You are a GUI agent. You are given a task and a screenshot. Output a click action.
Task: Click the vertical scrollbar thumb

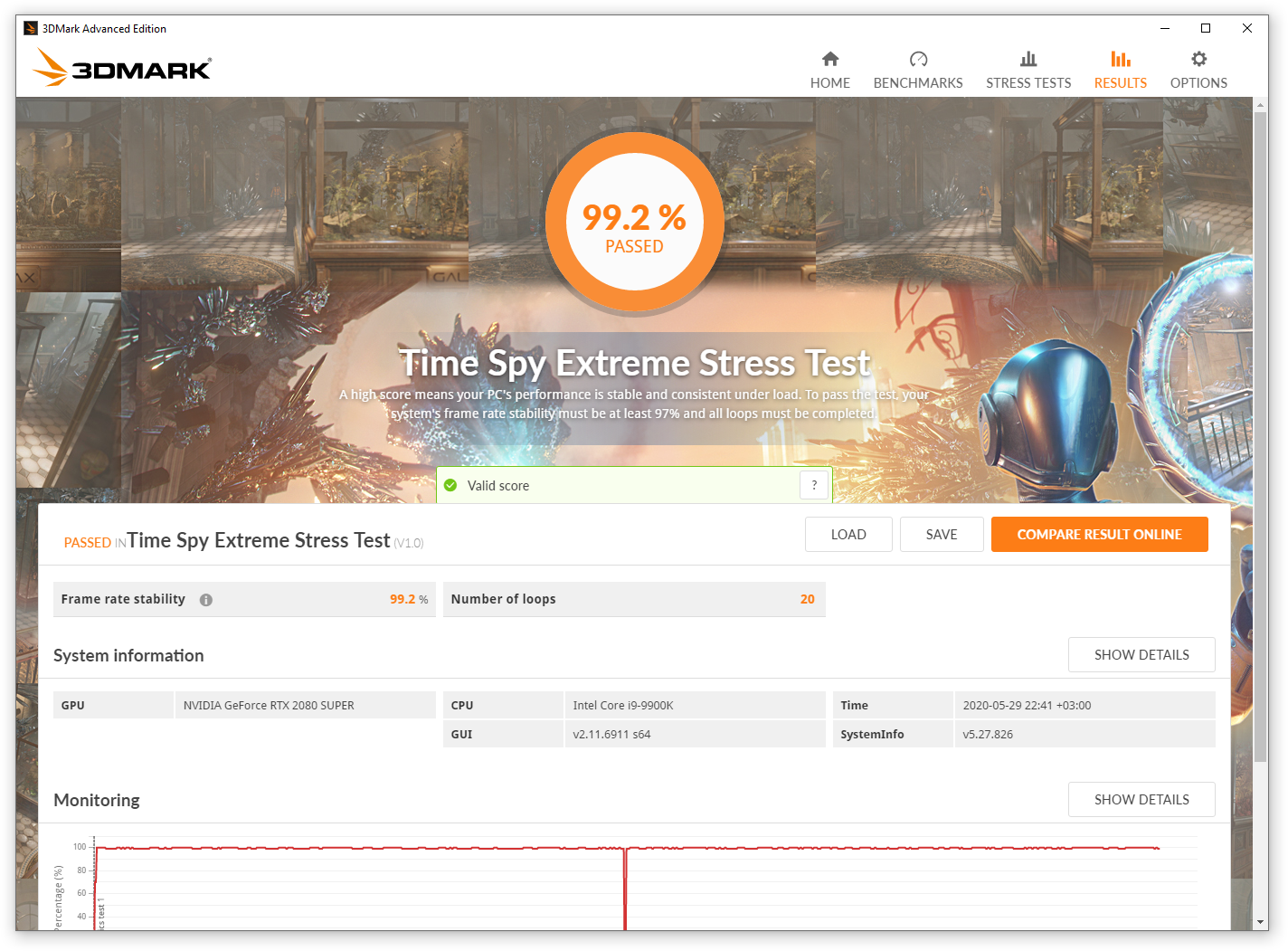pos(1260,434)
